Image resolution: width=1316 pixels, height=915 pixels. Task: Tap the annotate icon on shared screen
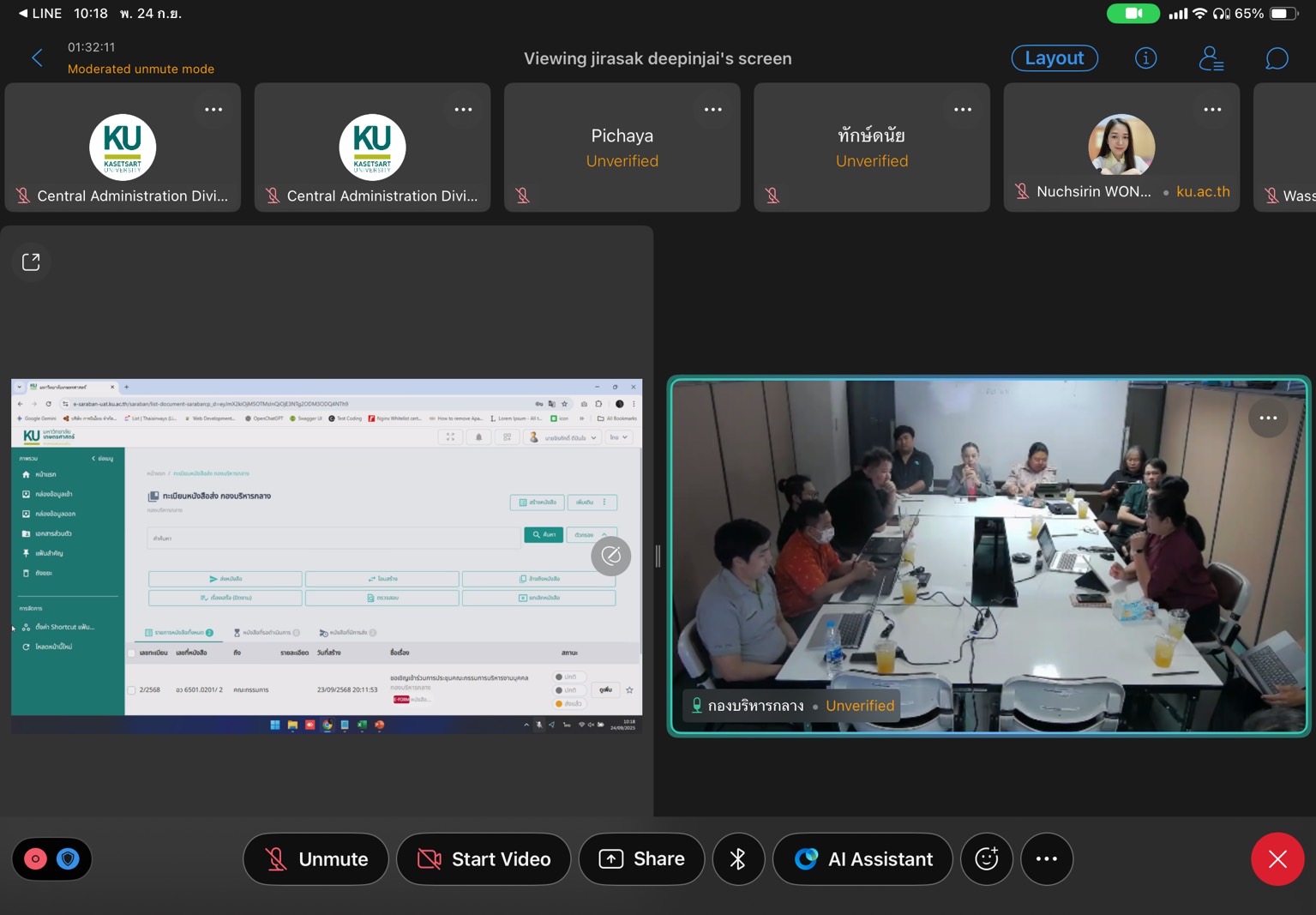[610, 556]
